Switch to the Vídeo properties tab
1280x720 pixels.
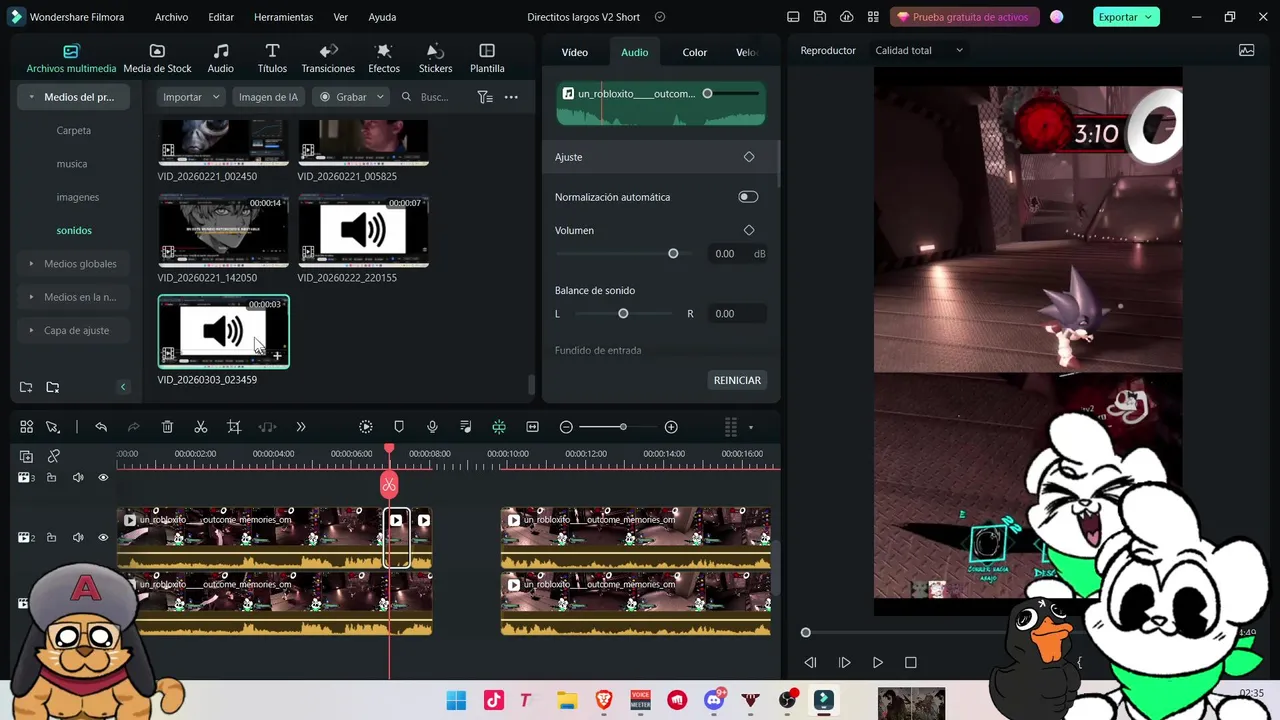point(575,52)
